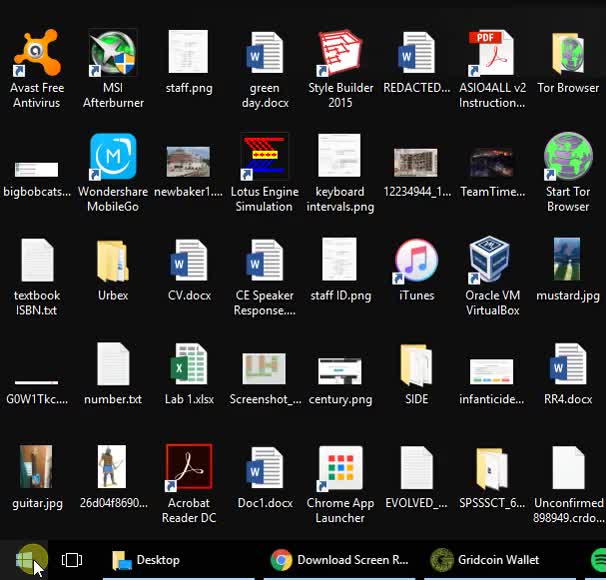
Task: Select the SPSSSCT_6 folder
Action: tap(492, 469)
